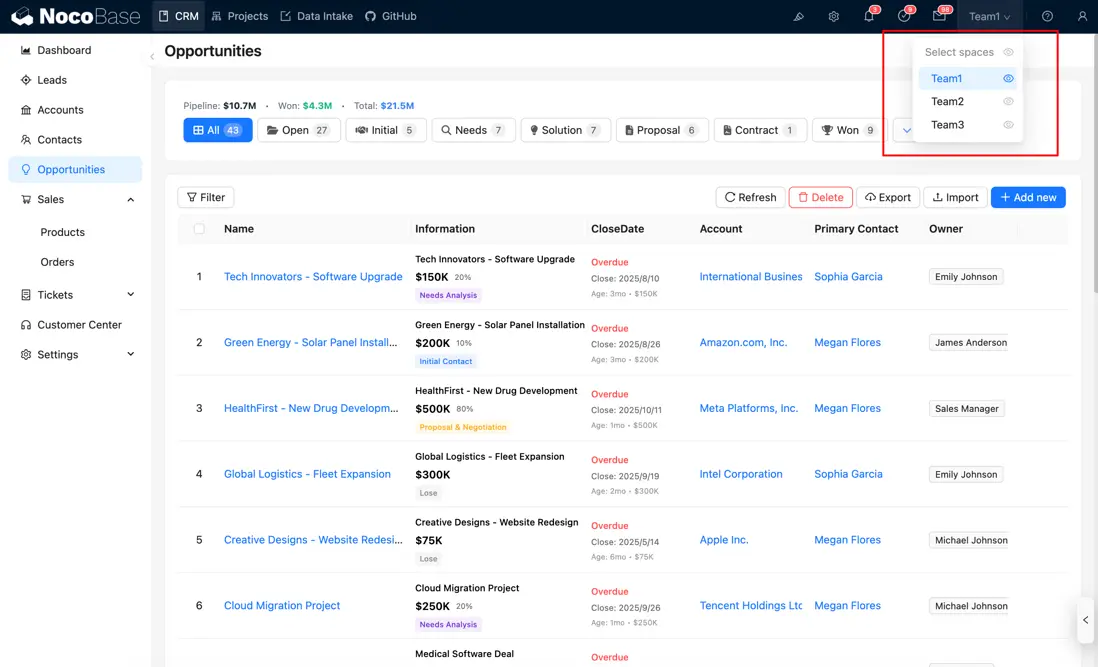
Task: Click the notification bell icon
Action: click(x=868, y=16)
